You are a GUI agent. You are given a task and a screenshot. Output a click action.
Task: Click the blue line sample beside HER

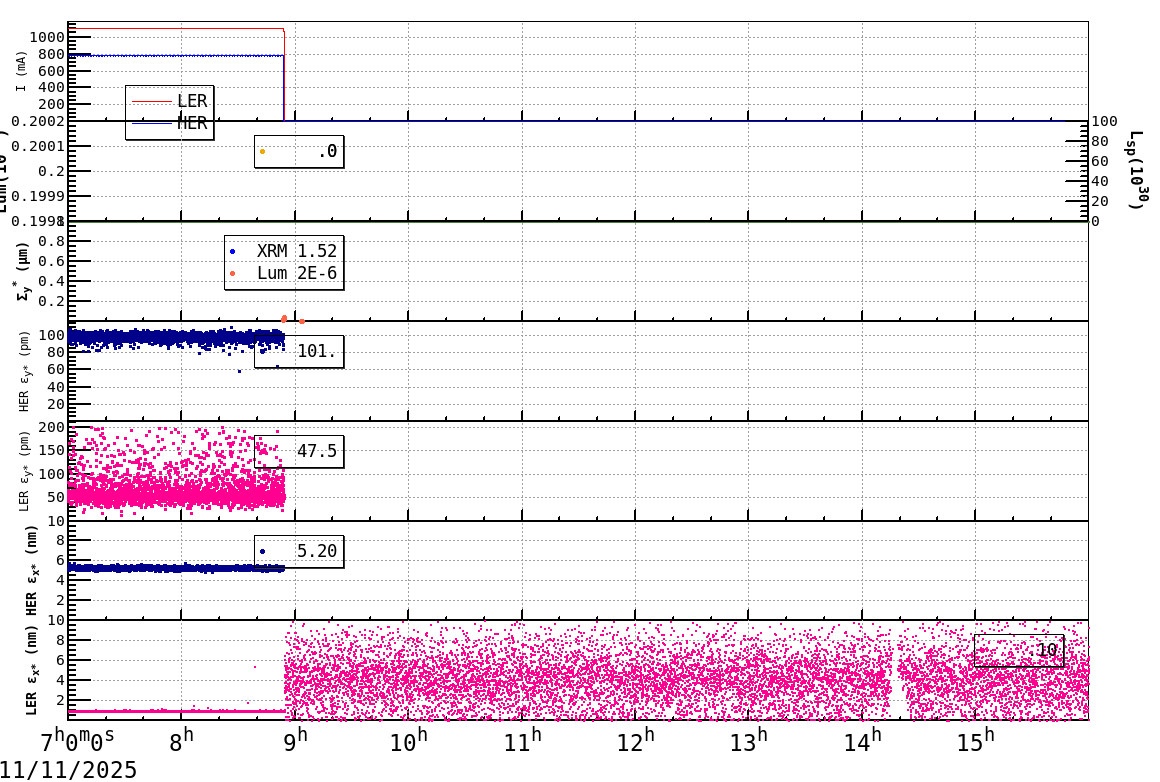coord(152,124)
